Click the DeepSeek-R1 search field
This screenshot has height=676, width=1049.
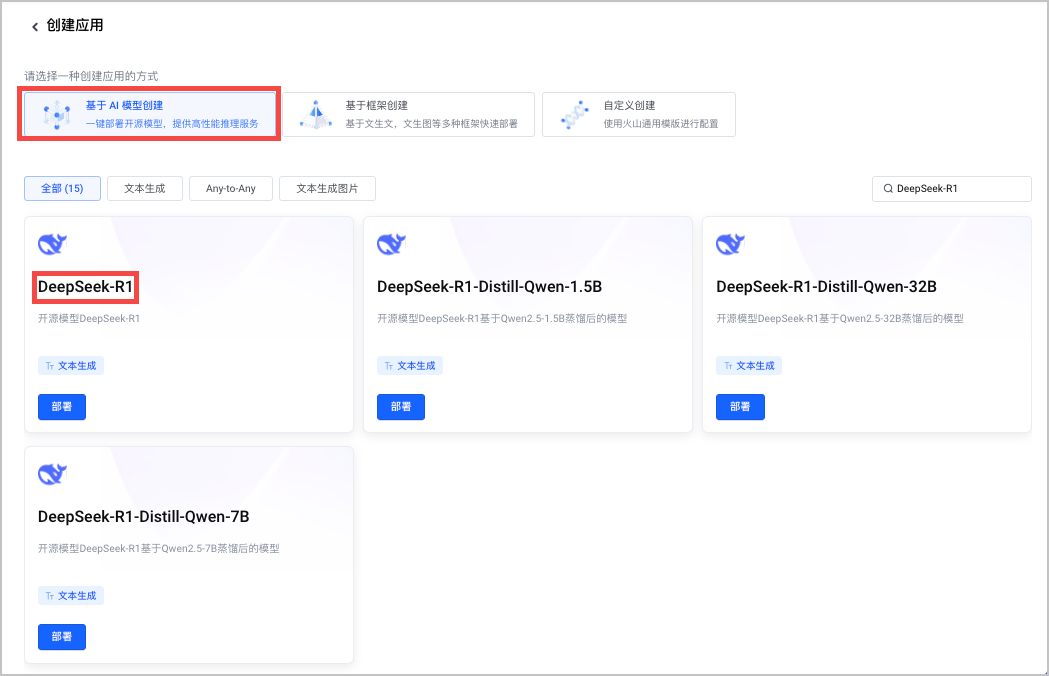click(951, 189)
